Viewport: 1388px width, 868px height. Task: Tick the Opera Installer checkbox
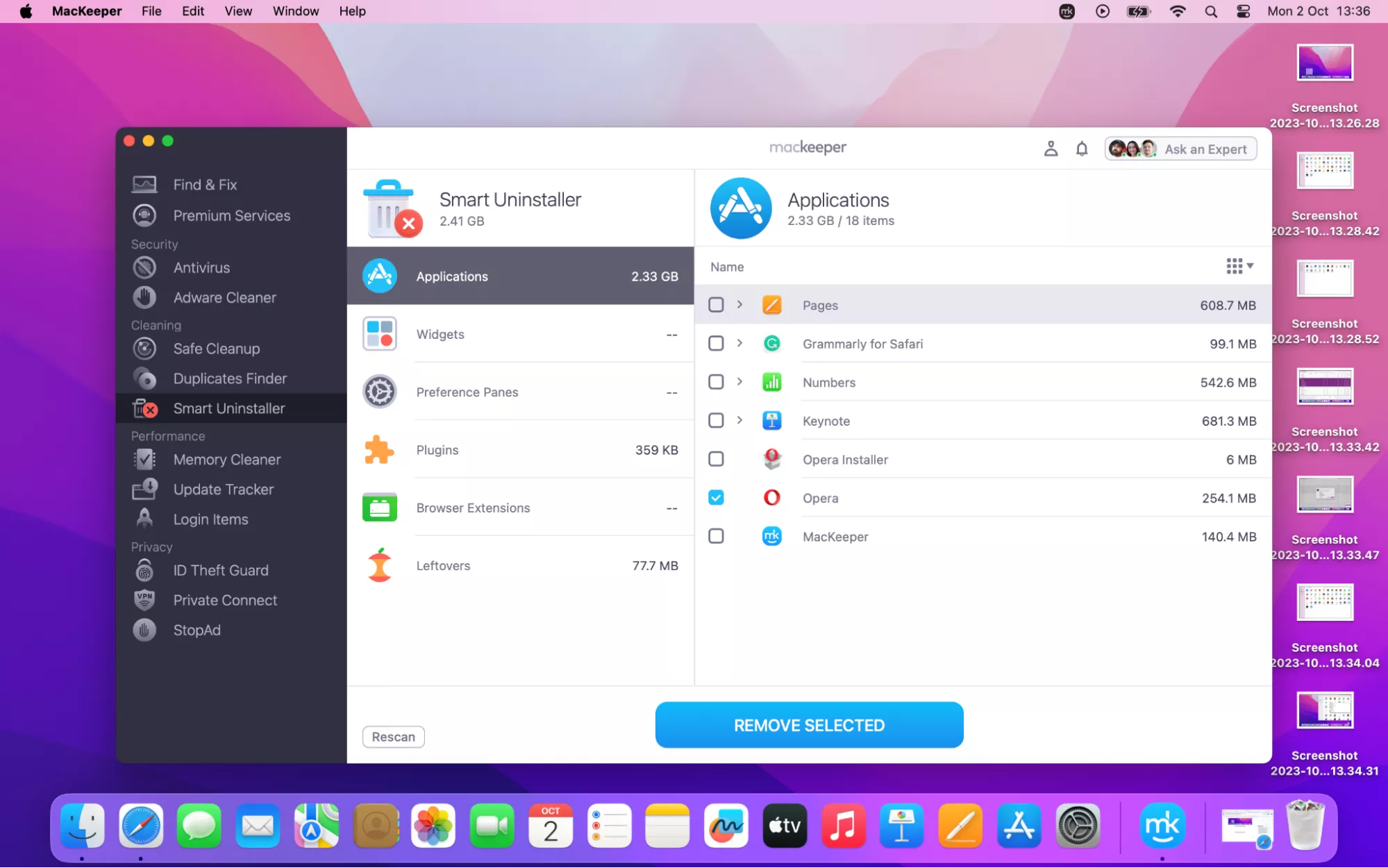[716, 459]
